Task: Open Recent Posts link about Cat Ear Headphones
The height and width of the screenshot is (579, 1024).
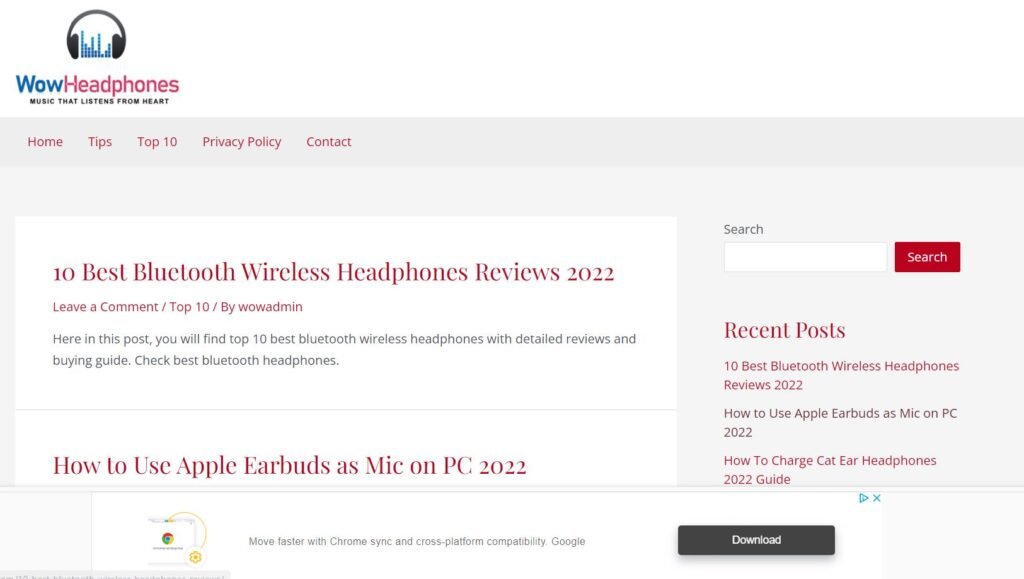Action: tap(829, 469)
